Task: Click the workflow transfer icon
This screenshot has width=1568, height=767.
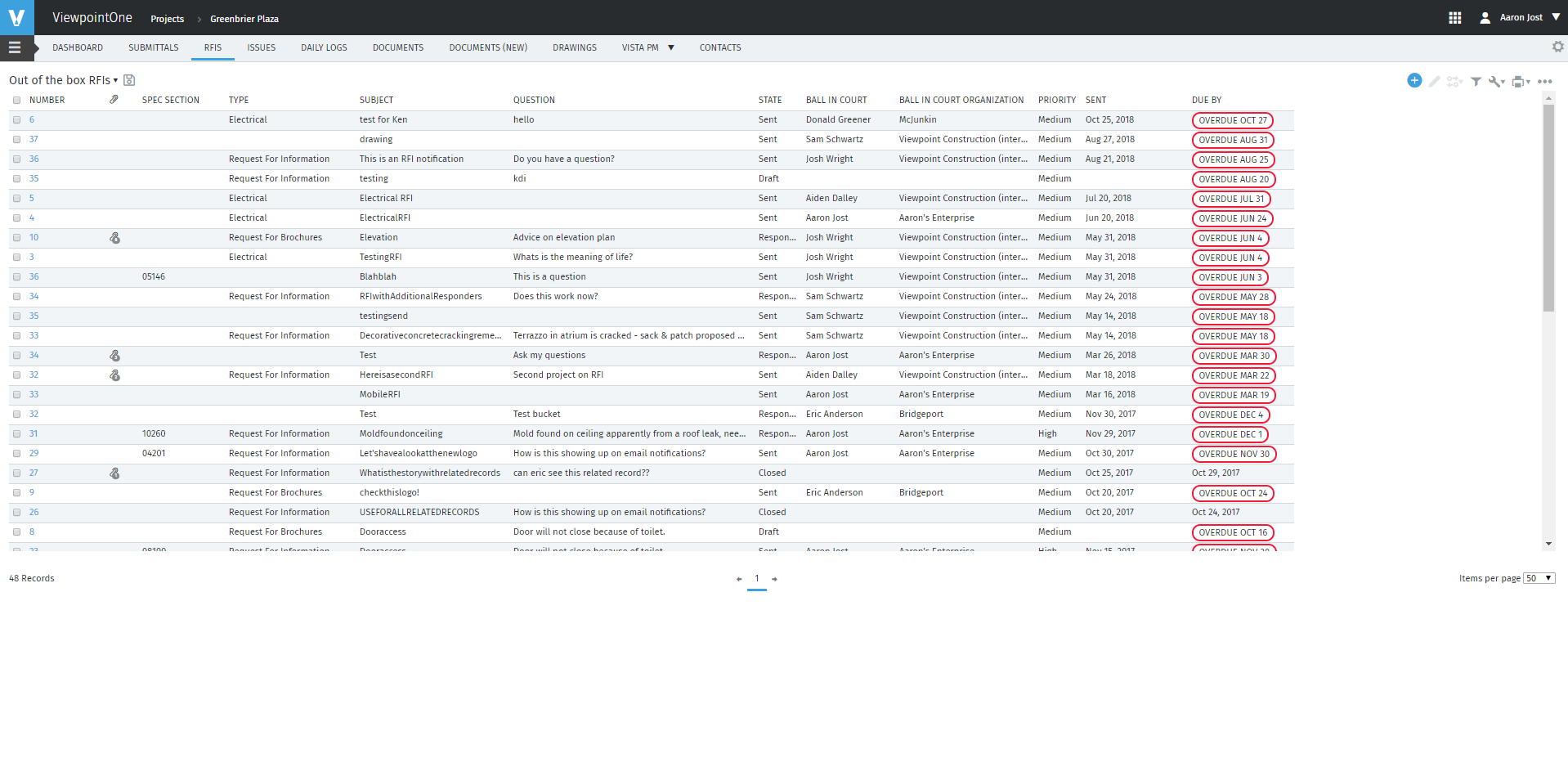Action: coord(1454,81)
